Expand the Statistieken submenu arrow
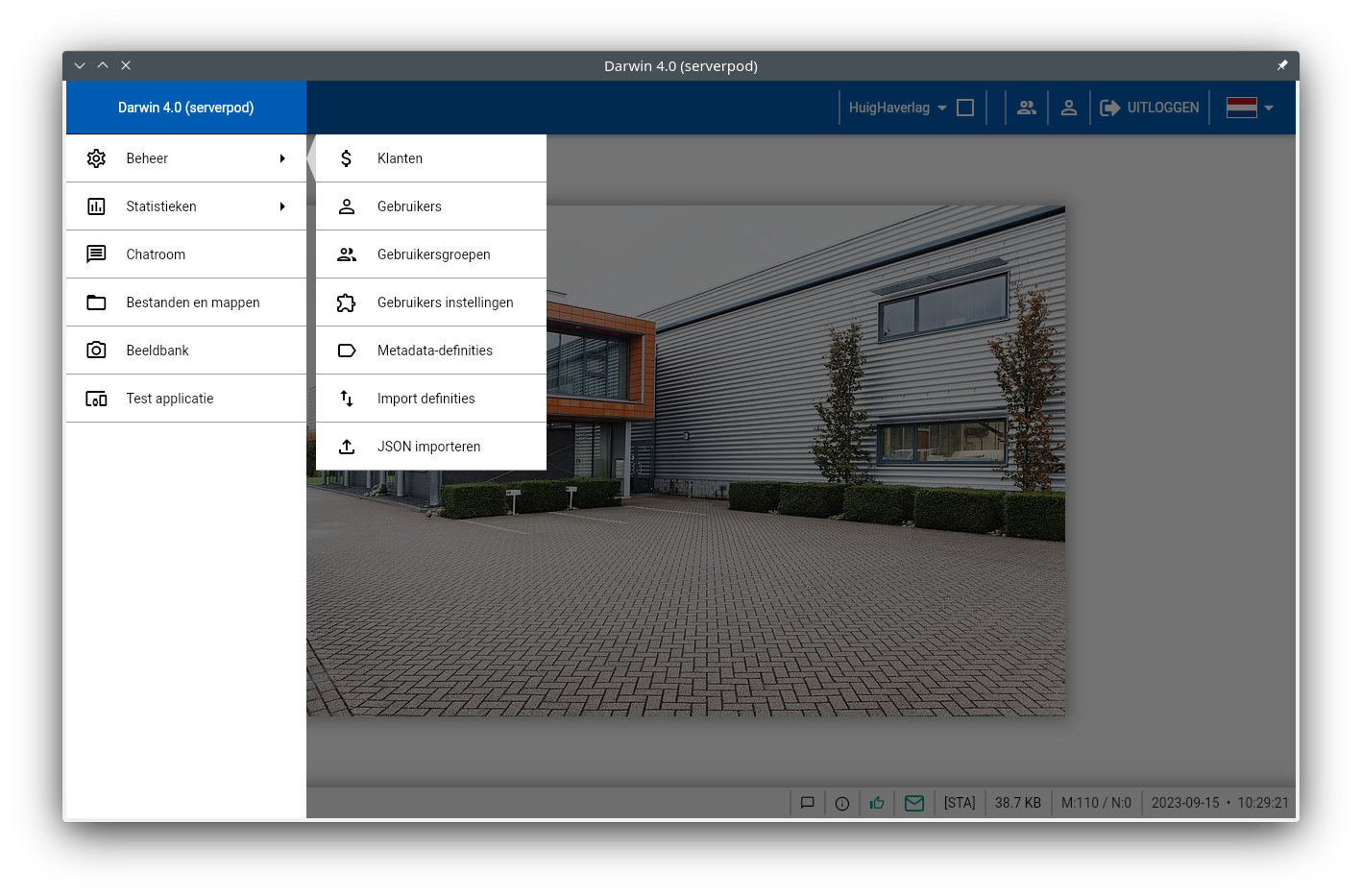This screenshot has height=896, width=1362. click(282, 206)
